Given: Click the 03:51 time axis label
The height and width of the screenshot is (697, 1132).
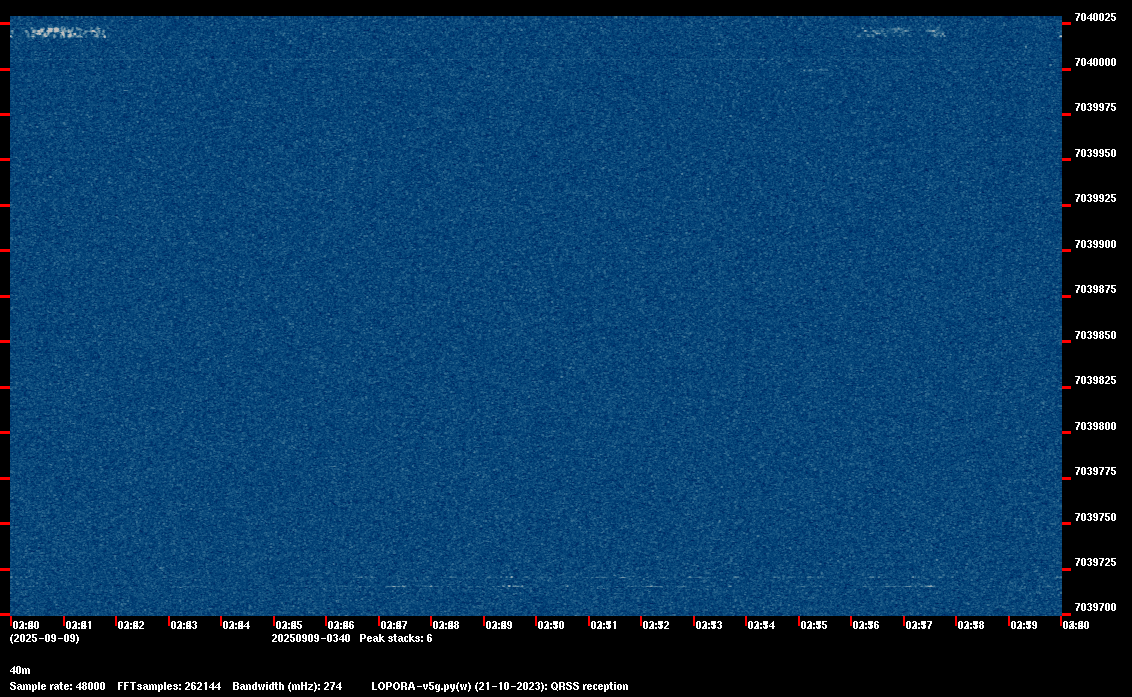Looking at the screenshot, I should point(604,625).
